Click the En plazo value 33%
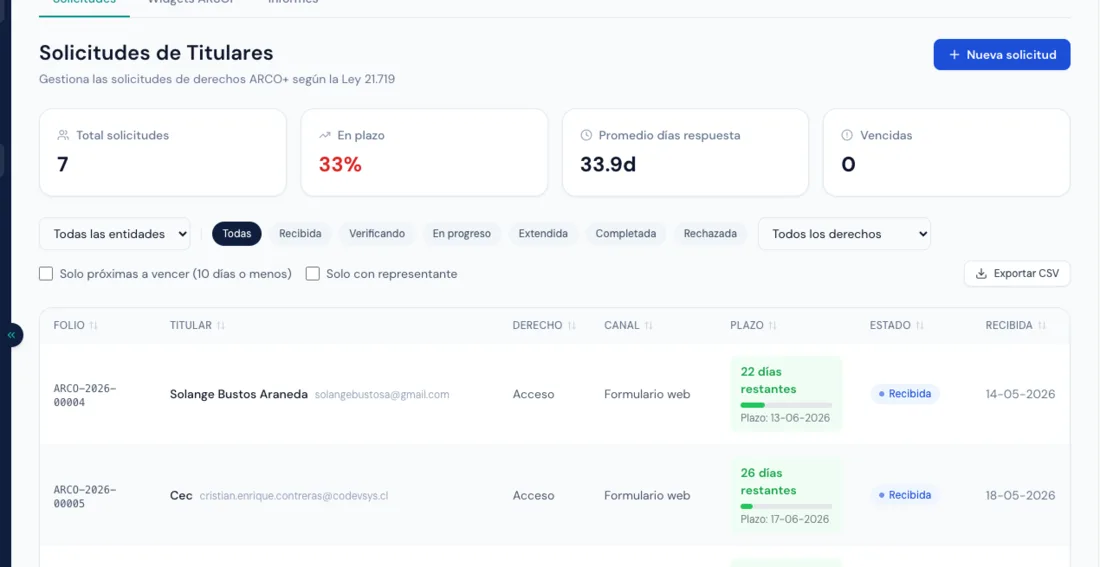The image size is (1100, 567). coord(340,165)
